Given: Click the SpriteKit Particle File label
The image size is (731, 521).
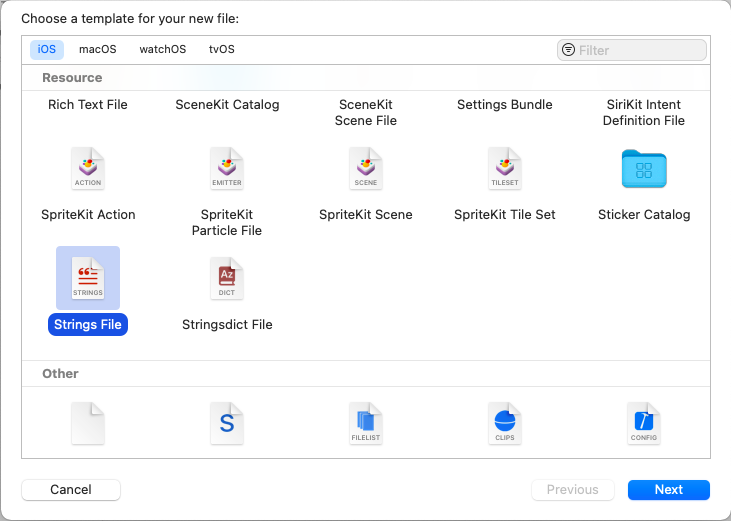Looking at the screenshot, I should point(227,222).
